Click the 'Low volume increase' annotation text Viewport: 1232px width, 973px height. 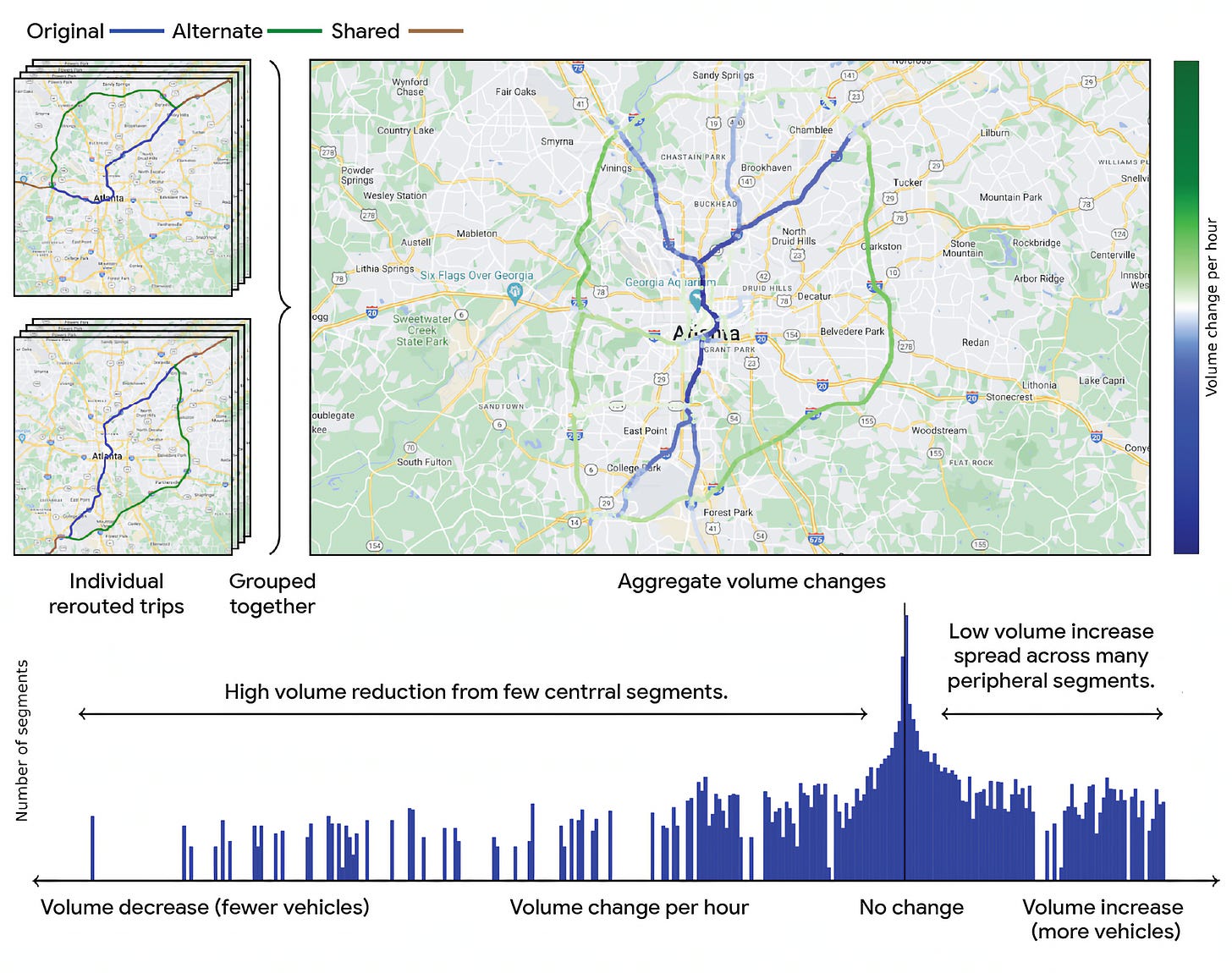(x=1051, y=656)
